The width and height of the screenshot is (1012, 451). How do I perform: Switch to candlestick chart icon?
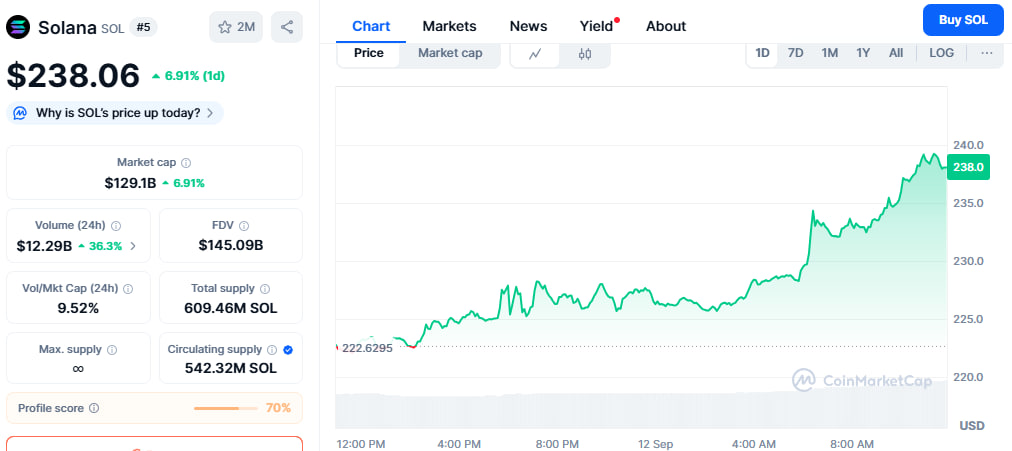[585, 54]
